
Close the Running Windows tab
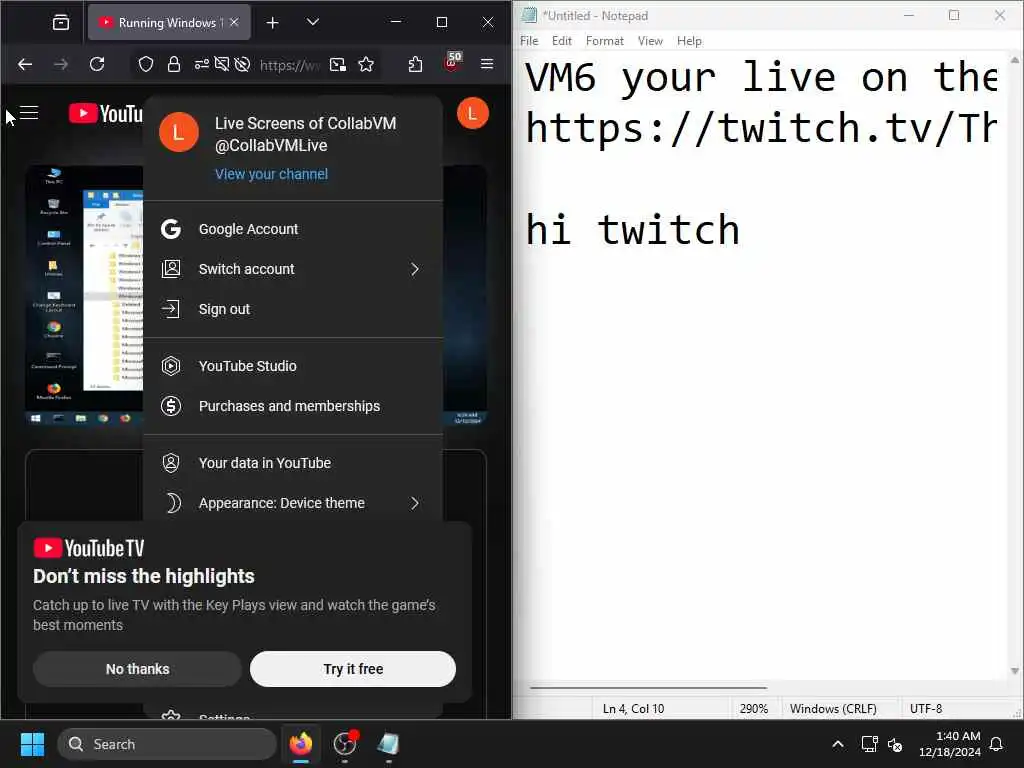[234, 22]
